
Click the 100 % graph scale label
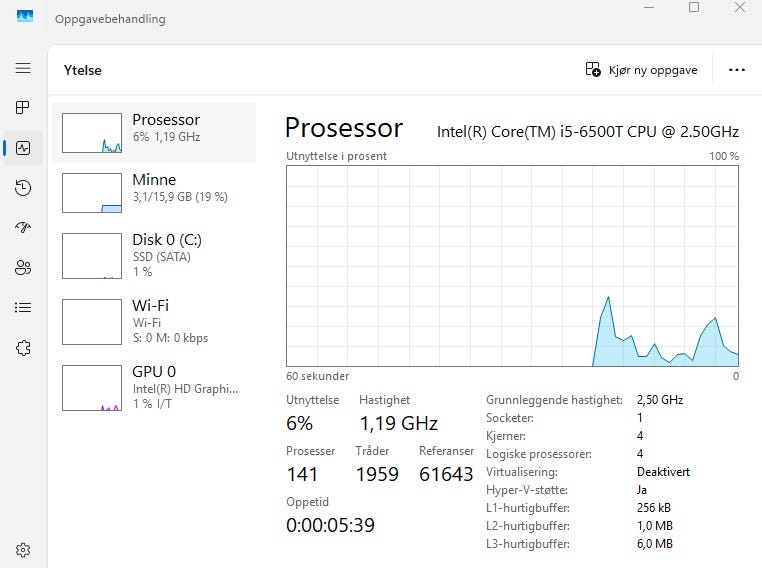pos(724,156)
